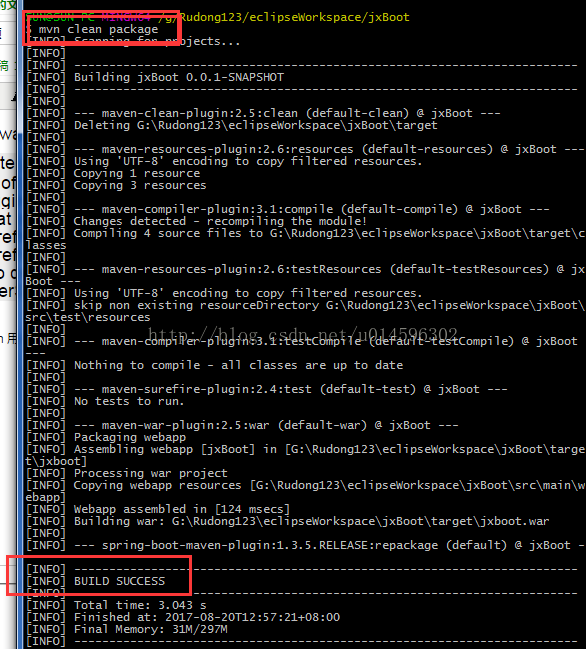Screen dimensions: 586x649
Task: Click 'Nothing to compile - all classes' line
Action: pos(214,365)
